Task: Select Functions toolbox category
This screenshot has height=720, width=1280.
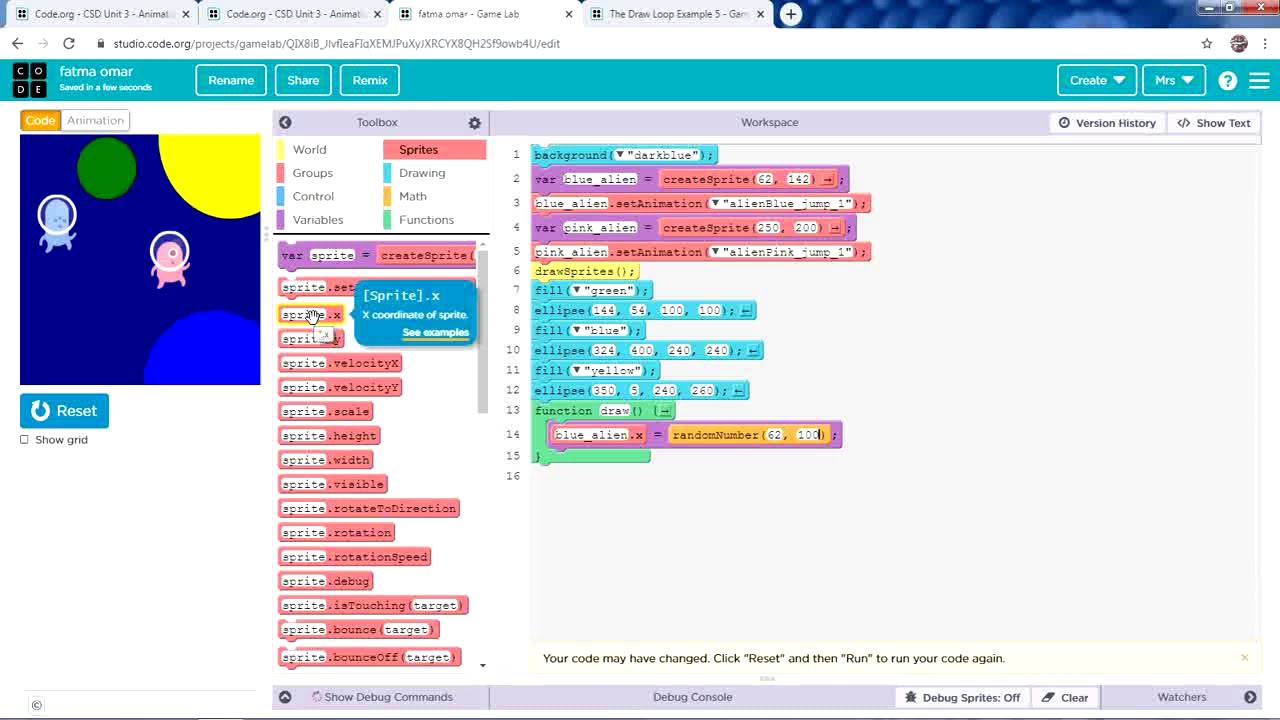Action: (435, 220)
